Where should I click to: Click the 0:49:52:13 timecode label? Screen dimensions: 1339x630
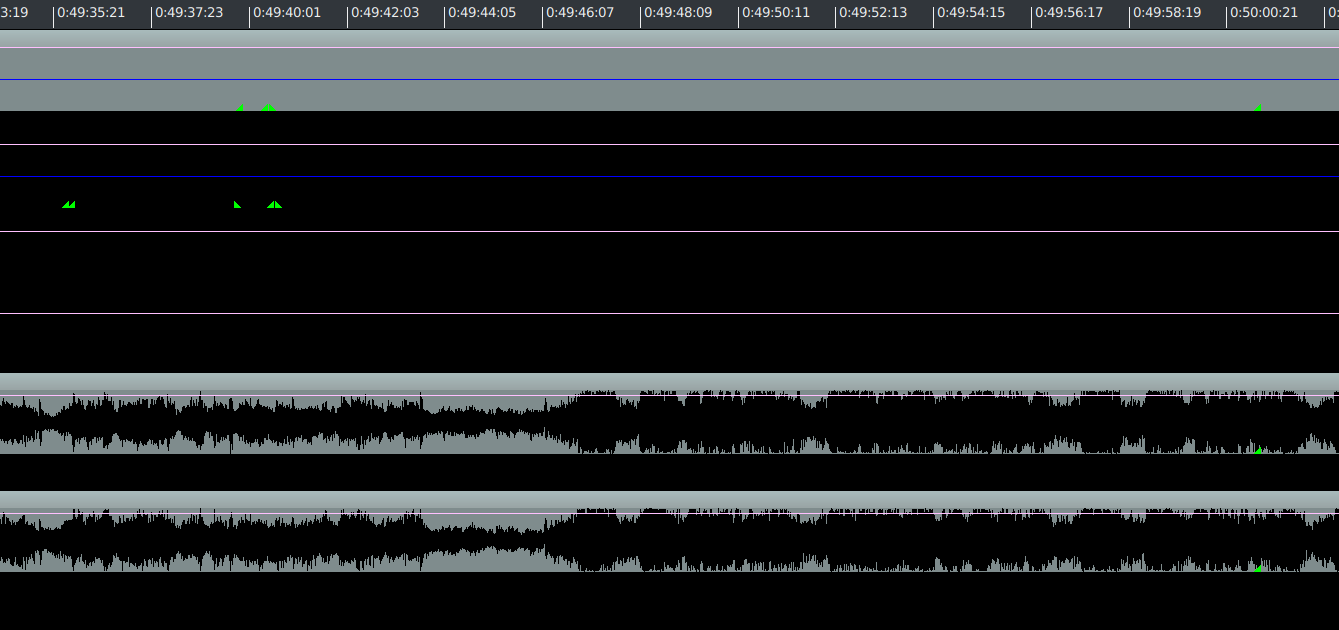click(873, 13)
